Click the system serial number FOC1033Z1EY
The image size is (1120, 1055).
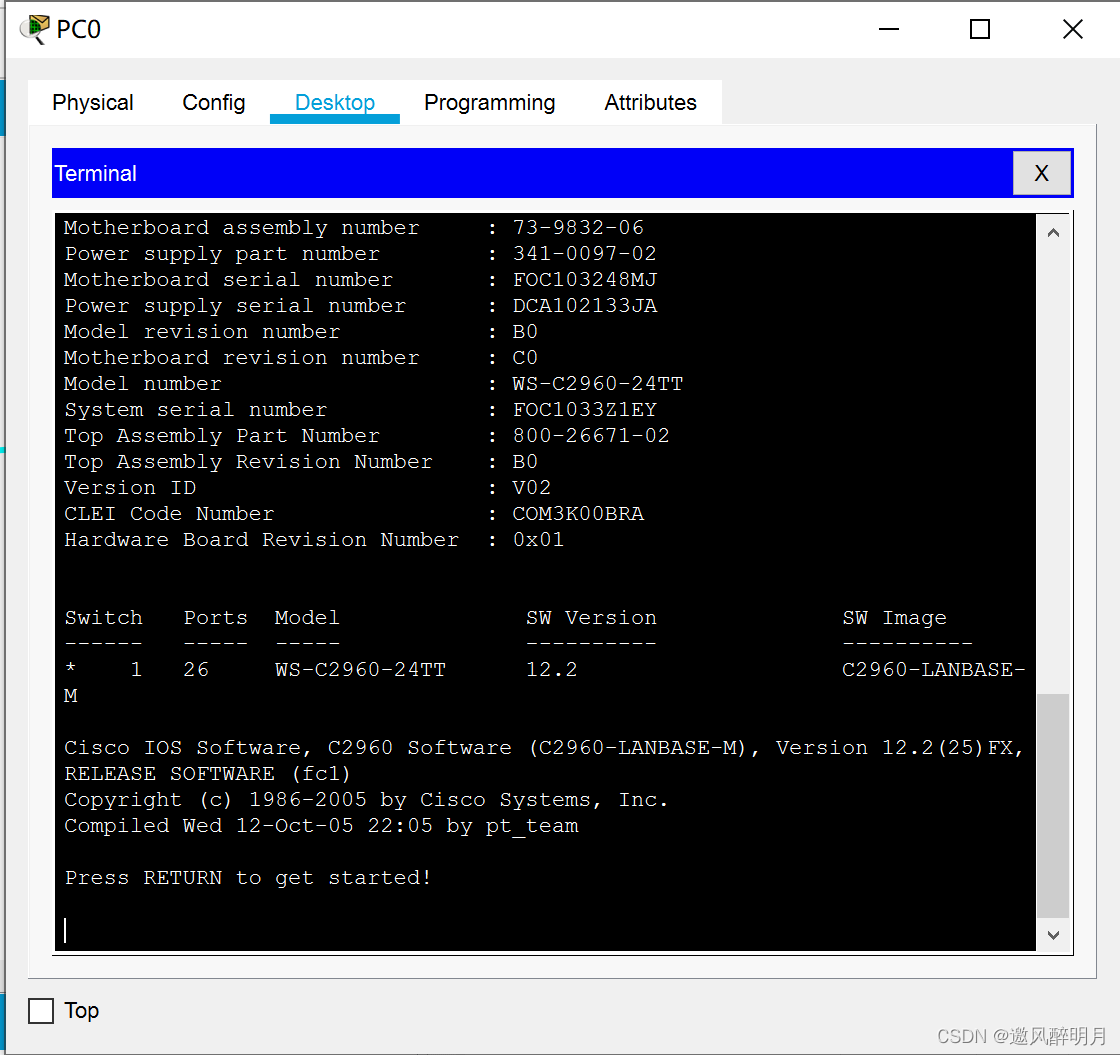(x=584, y=410)
